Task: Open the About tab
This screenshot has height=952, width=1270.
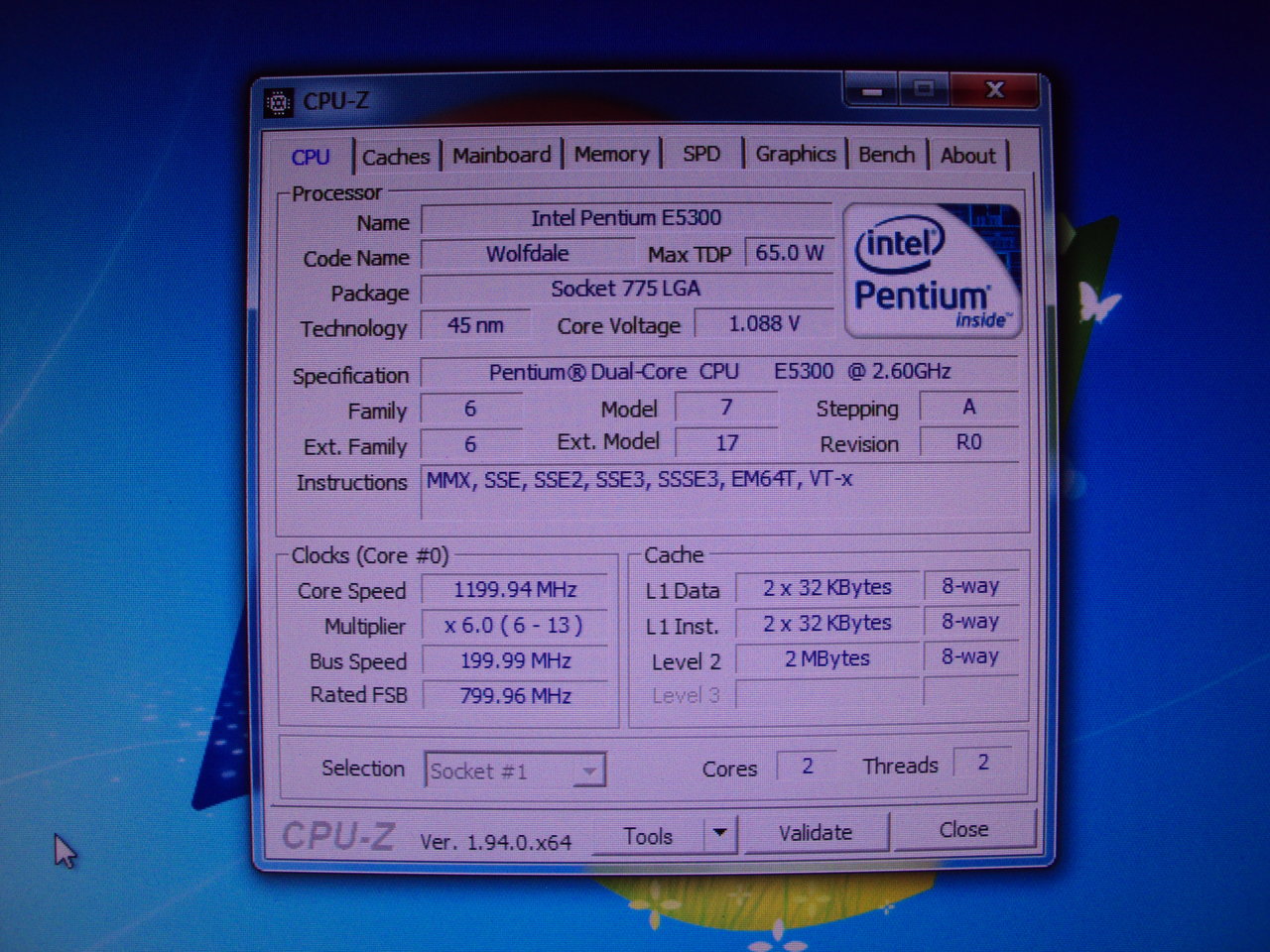Action: coord(968,156)
